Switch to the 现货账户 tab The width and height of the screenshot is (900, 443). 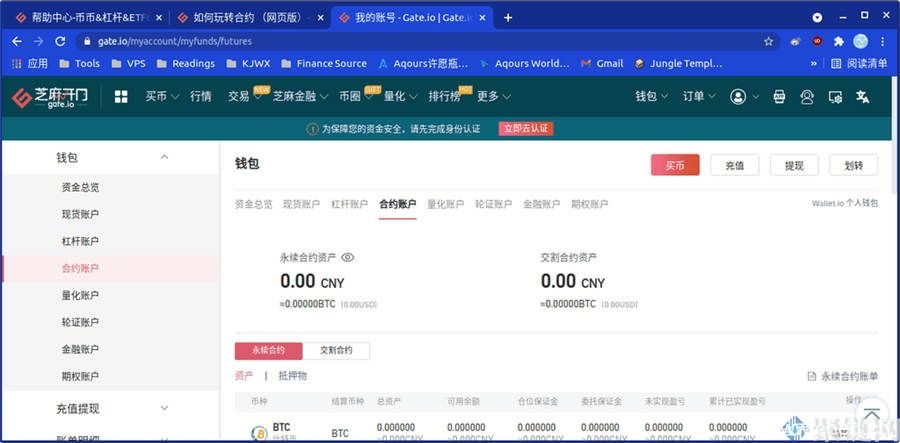[301, 204]
